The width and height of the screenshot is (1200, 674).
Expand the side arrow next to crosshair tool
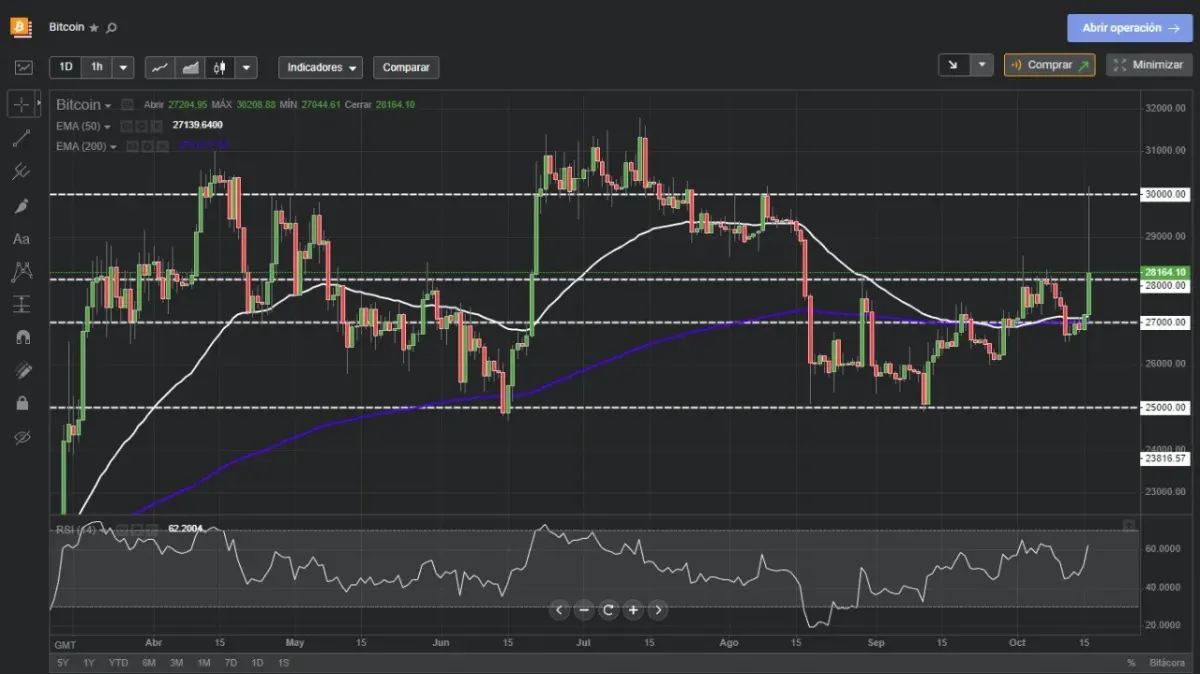pyautogui.click(x=38, y=103)
